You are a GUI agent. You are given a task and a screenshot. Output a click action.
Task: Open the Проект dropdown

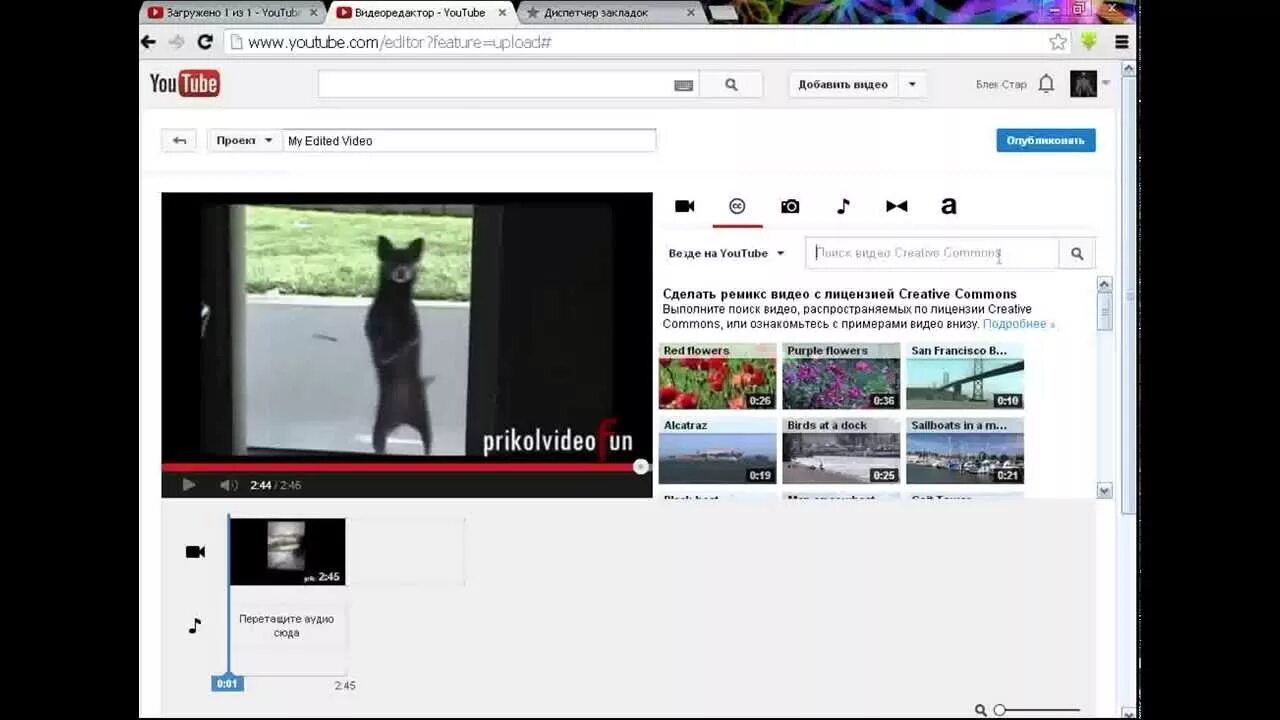(245, 141)
